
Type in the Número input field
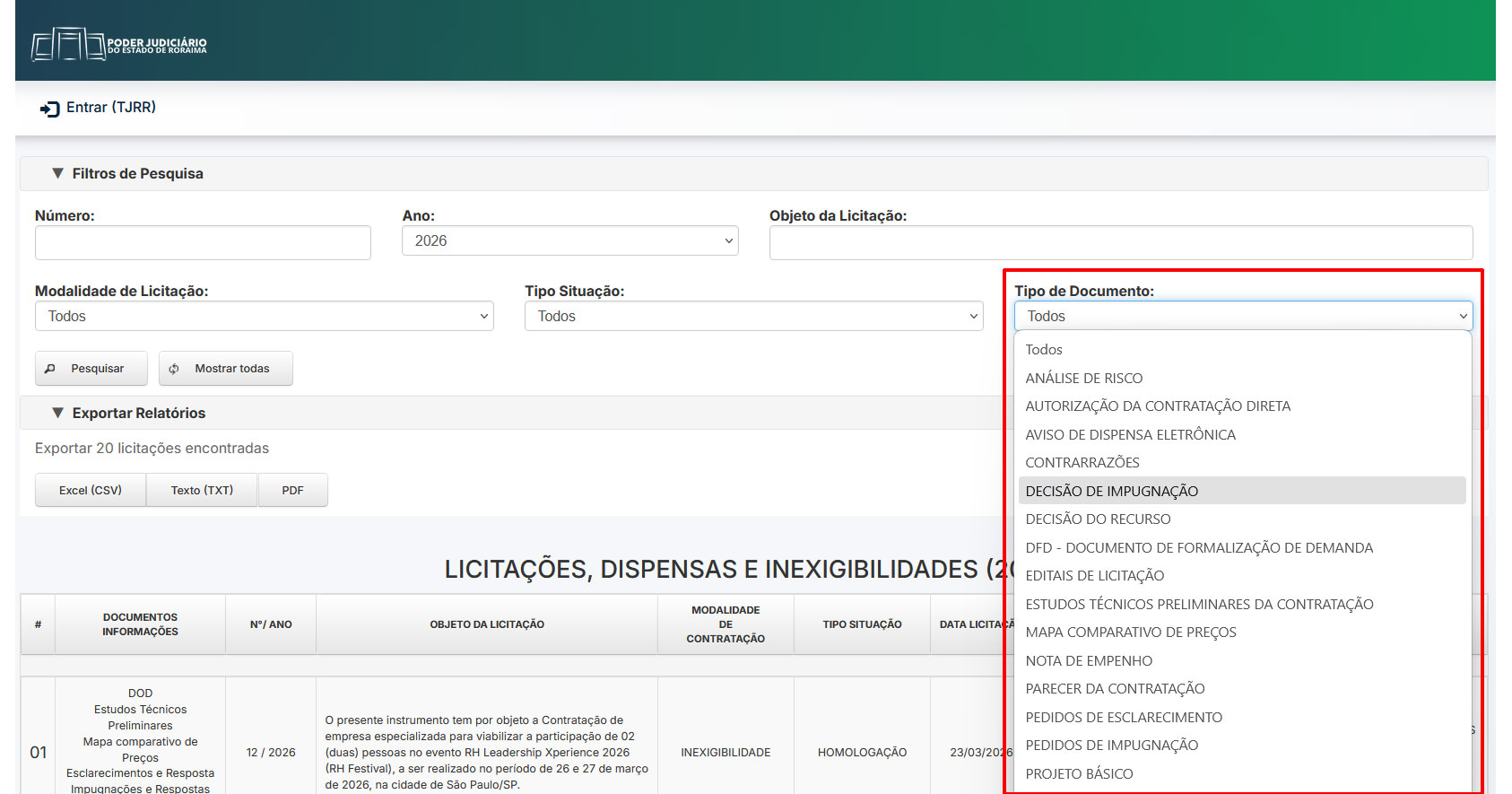tap(203, 243)
